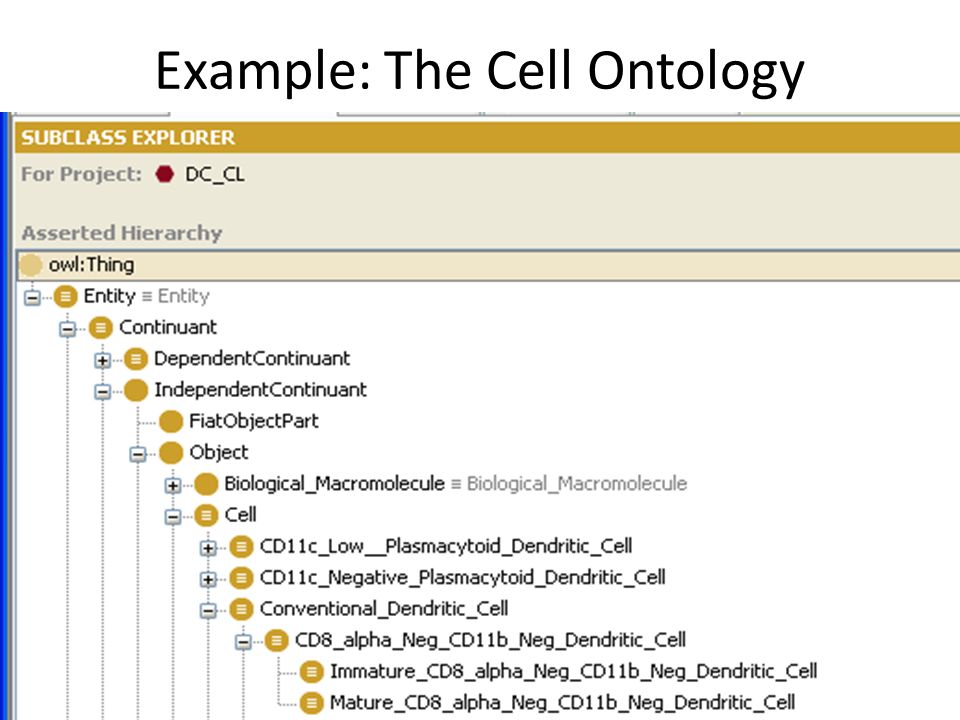960x720 pixels.
Task: Click the Cell class icon
Action: pos(206,516)
